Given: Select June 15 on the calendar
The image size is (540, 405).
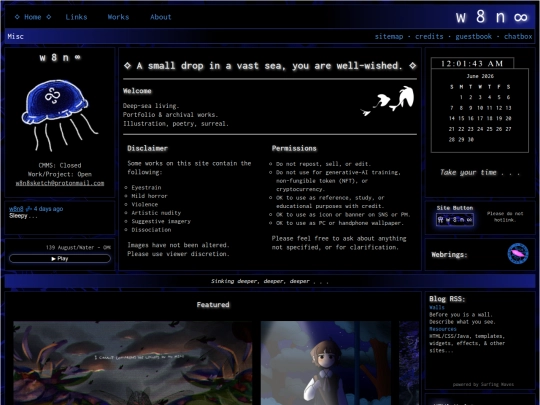Looking at the screenshot, I should click(461, 118).
